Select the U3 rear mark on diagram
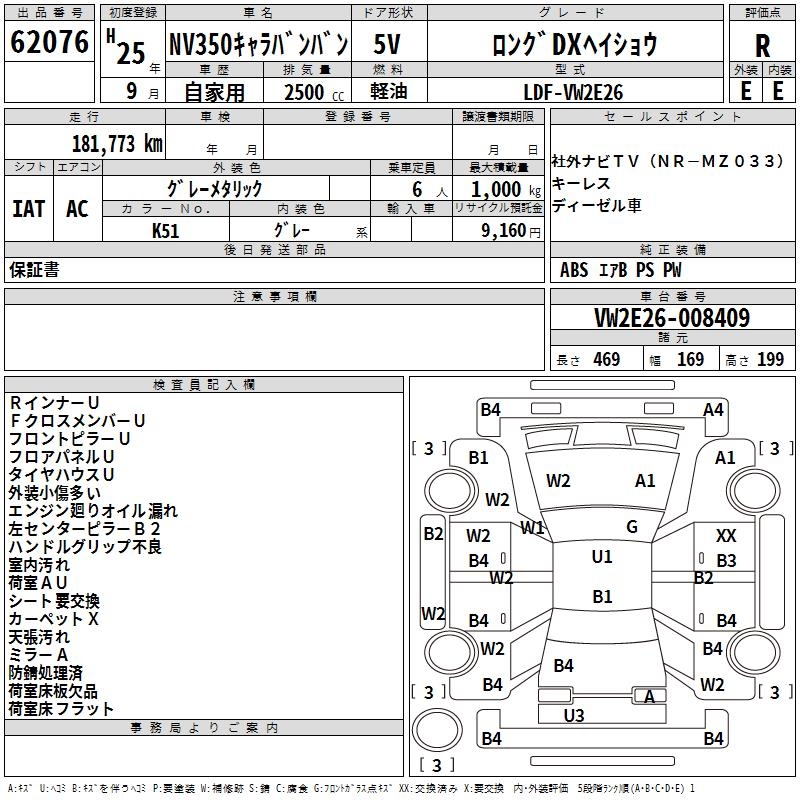The height and width of the screenshot is (800, 800). (574, 716)
